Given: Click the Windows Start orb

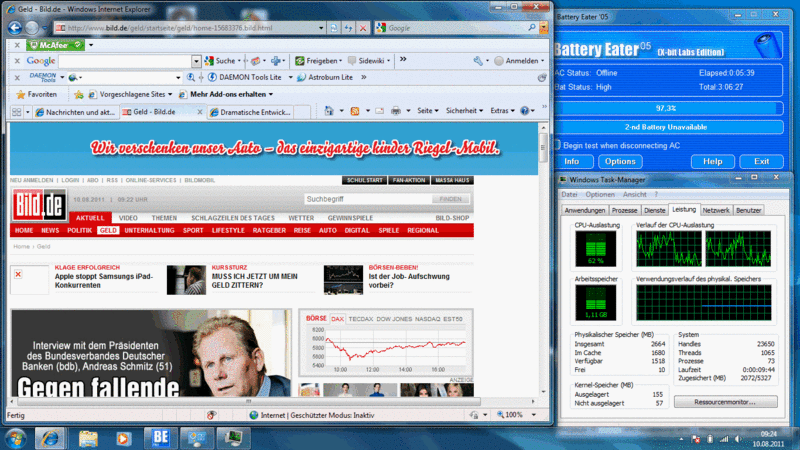Looking at the screenshot, I should click(15, 438).
